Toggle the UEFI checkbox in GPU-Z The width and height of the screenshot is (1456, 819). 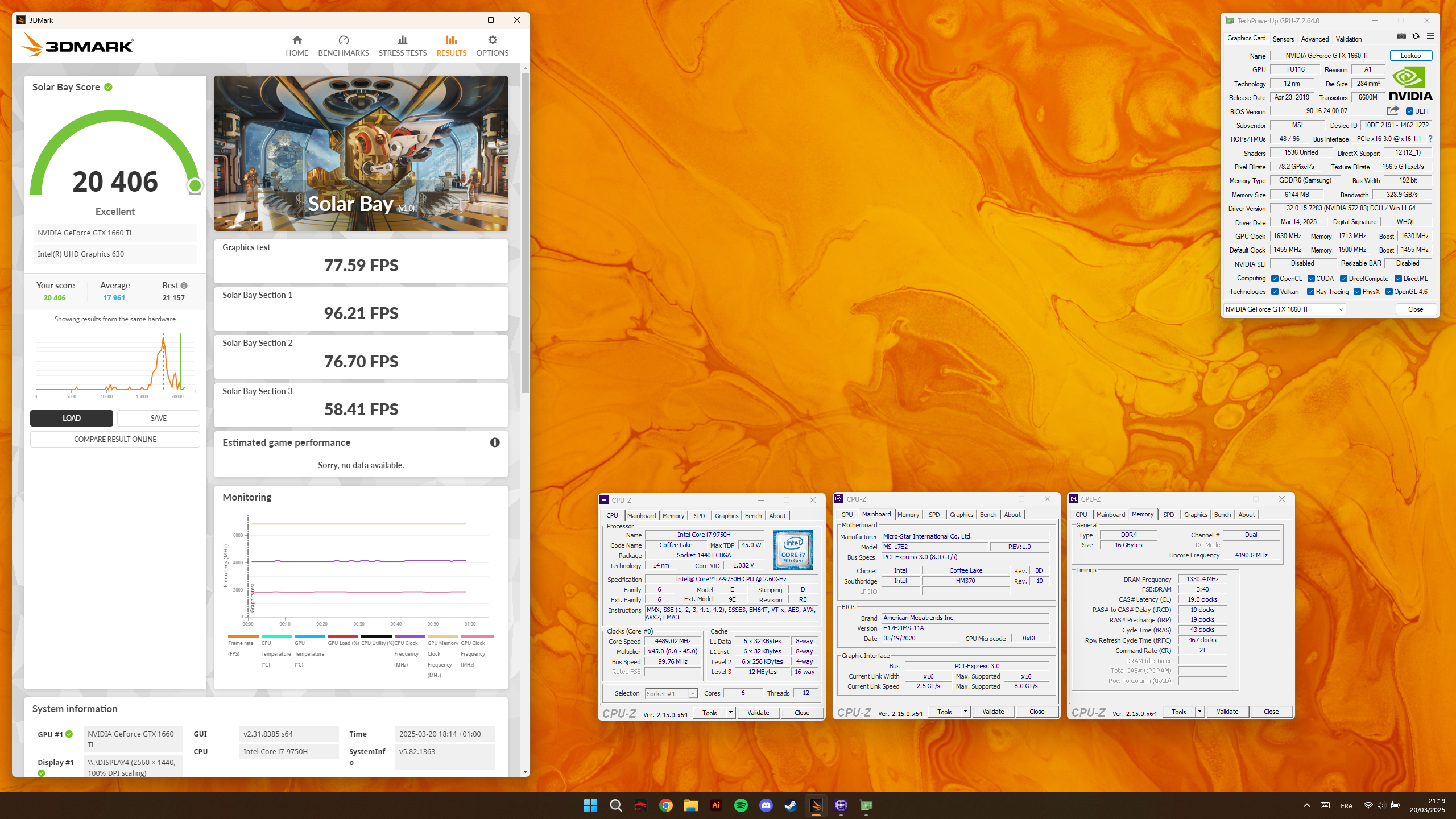click(1409, 111)
